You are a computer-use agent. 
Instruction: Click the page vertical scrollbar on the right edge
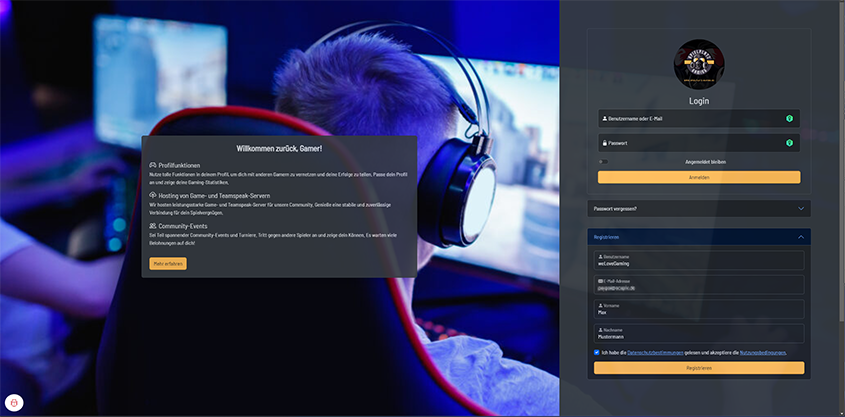842,162
